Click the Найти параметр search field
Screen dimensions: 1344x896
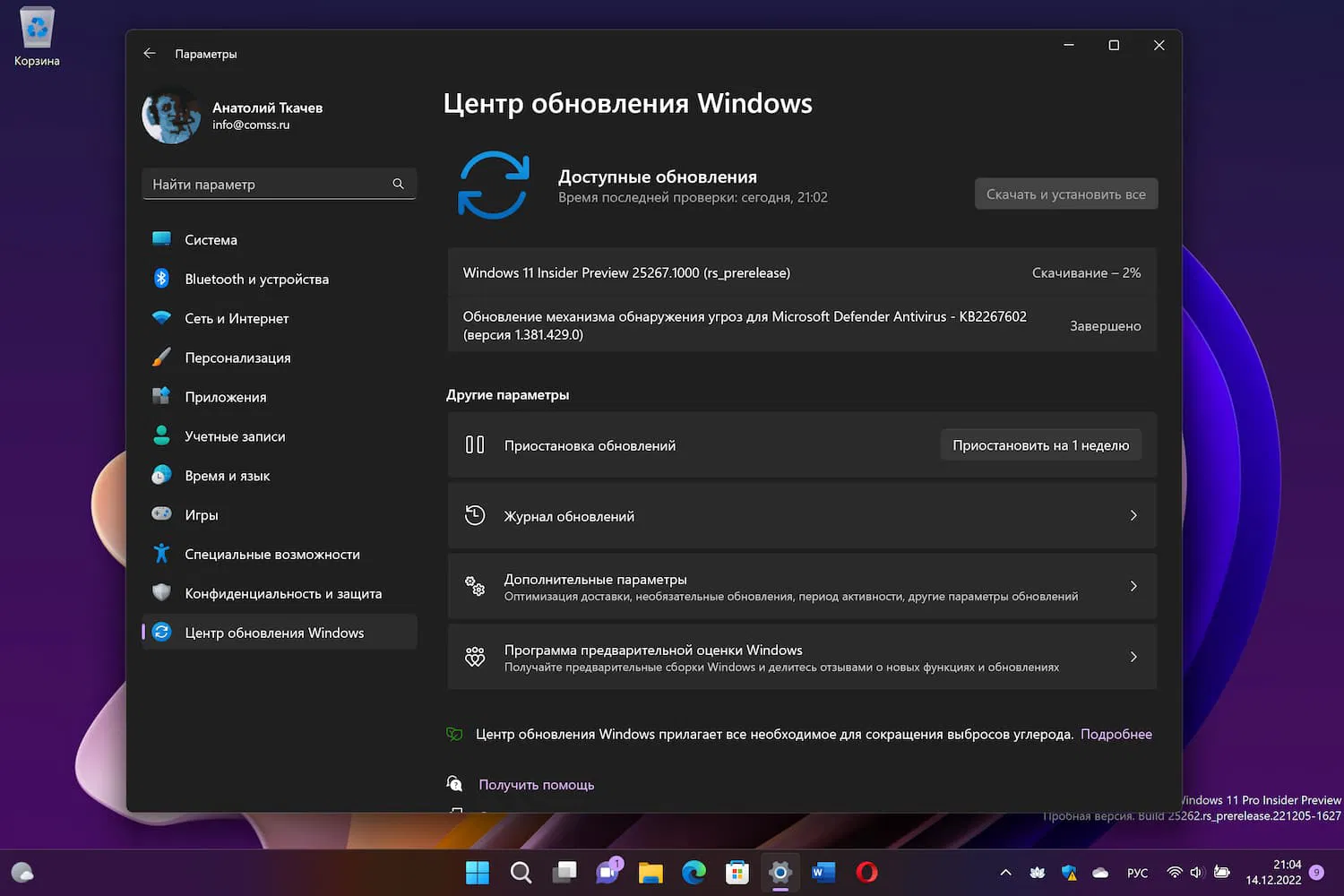point(279,184)
